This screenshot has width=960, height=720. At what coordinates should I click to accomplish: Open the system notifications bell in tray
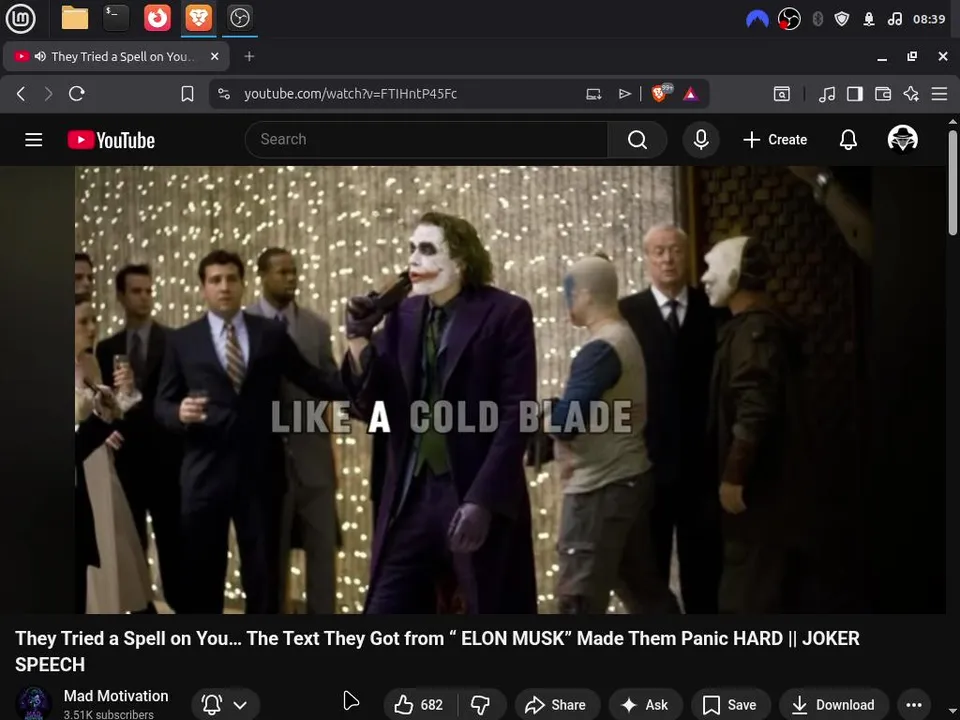coord(869,19)
